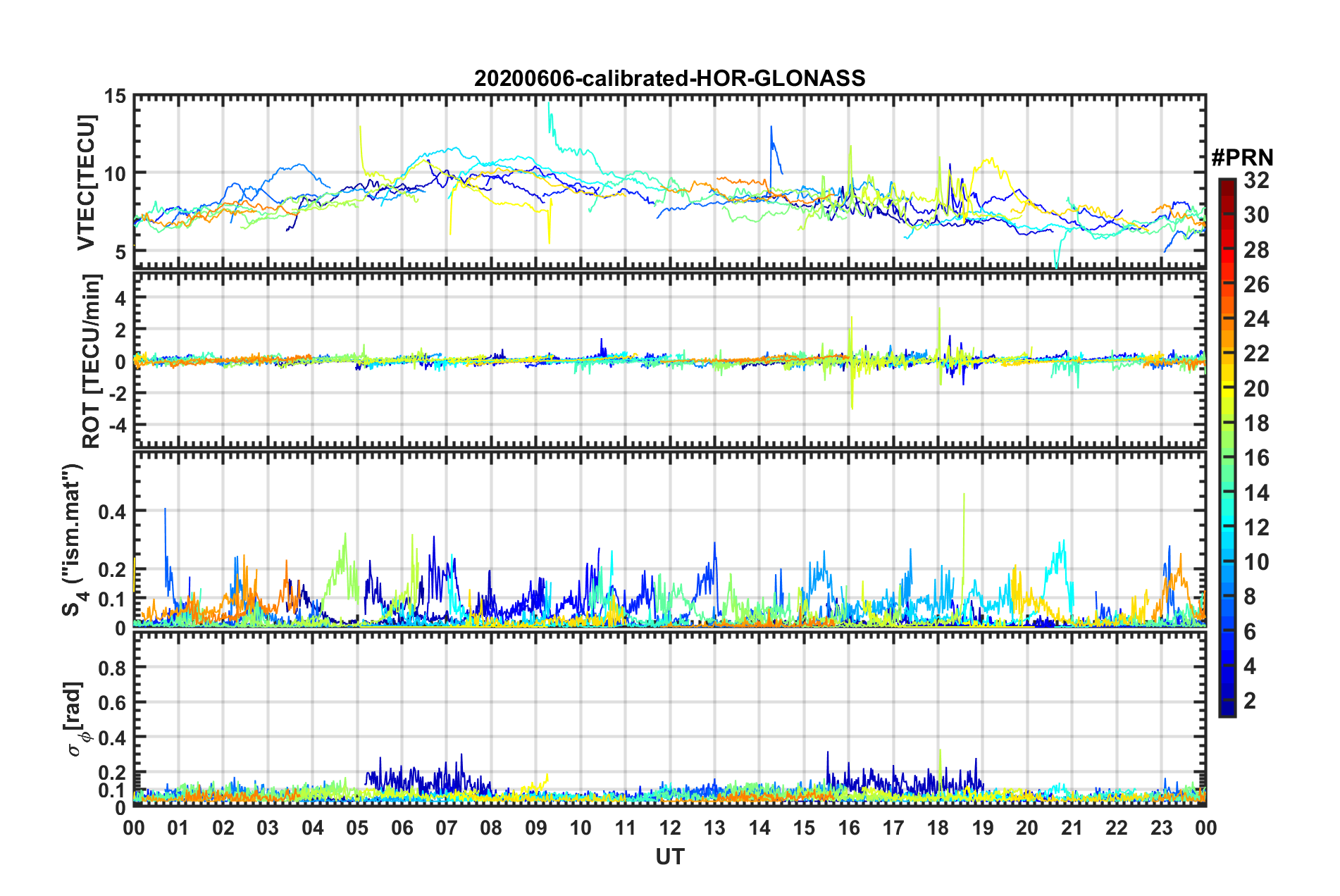This screenshot has height=896, width=1340.
Task: Click the sigma-phi [rad] axis label
Action: (x=76, y=718)
